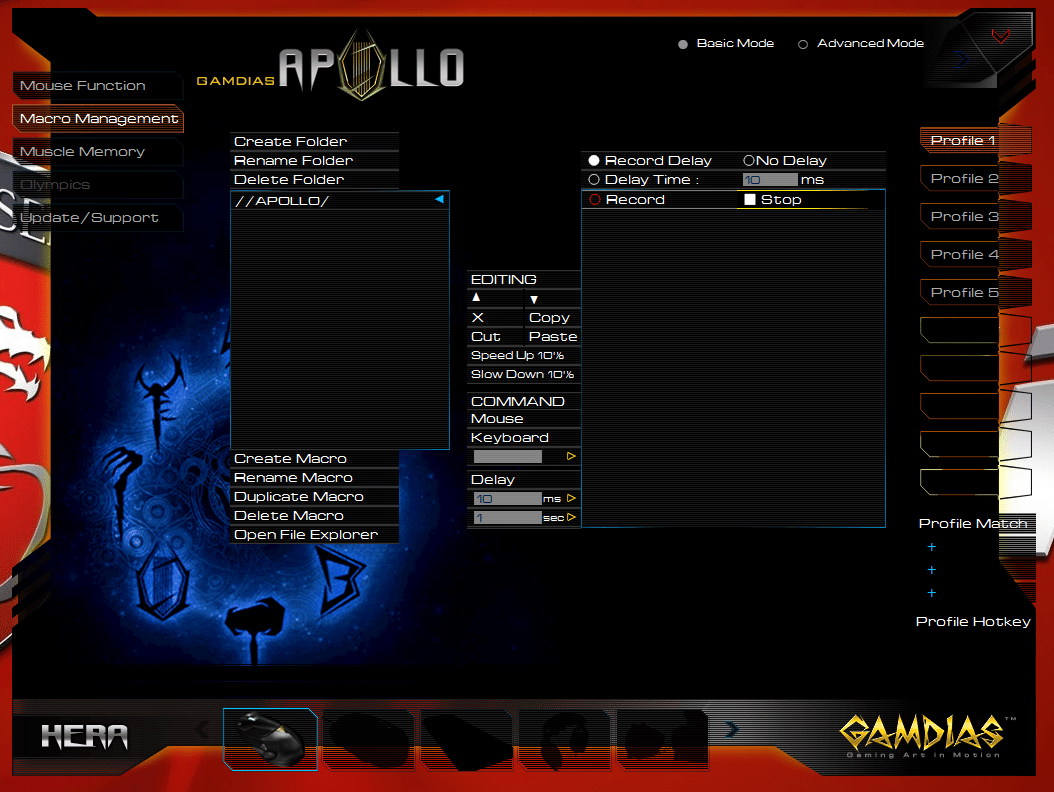Image resolution: width=1054 pixels, height=792 pixels.
Task: Switch to Profile 2 tab
Action: pos(960,179)
